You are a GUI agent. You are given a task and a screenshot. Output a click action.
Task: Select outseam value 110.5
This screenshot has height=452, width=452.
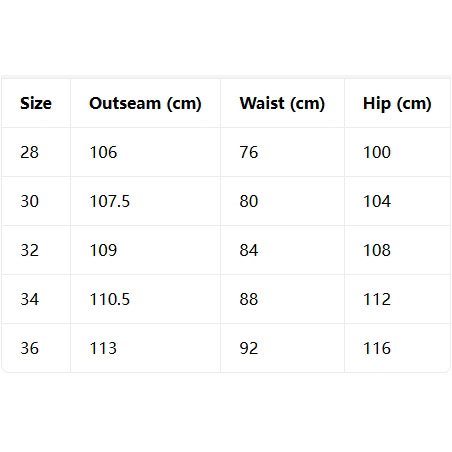point(110,299)
